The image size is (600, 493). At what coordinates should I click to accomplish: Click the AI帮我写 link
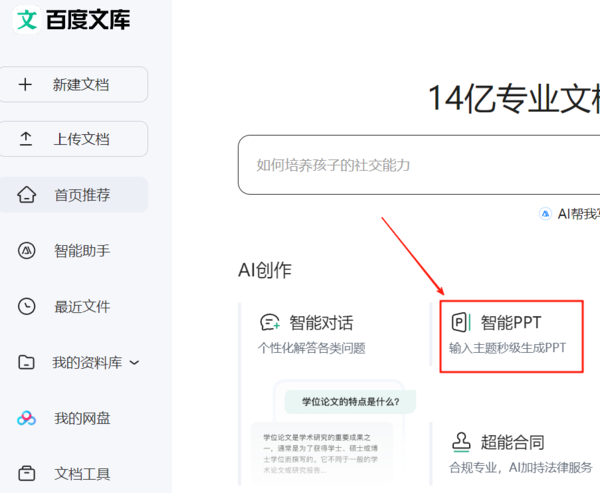tap(579, 214)
